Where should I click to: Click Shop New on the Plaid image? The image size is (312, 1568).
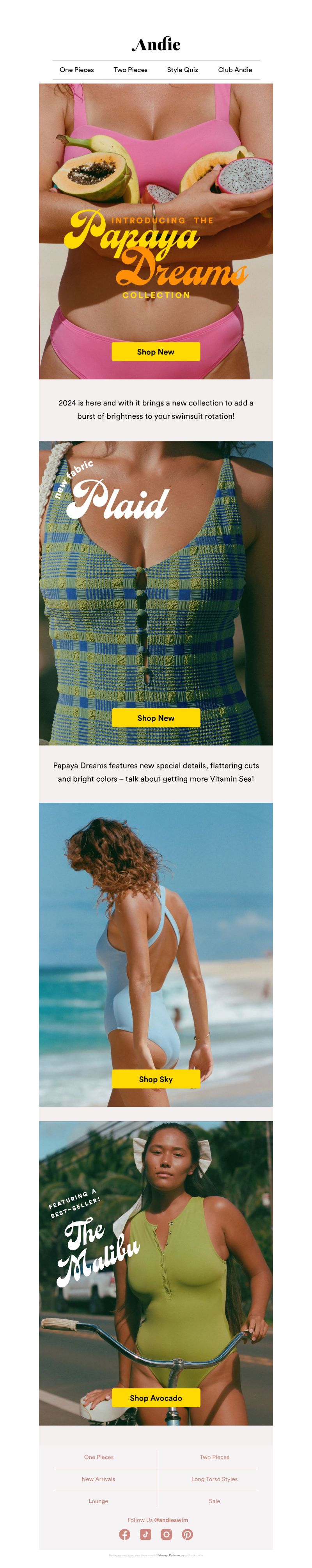pyautogui.click(x=156, y=718)
